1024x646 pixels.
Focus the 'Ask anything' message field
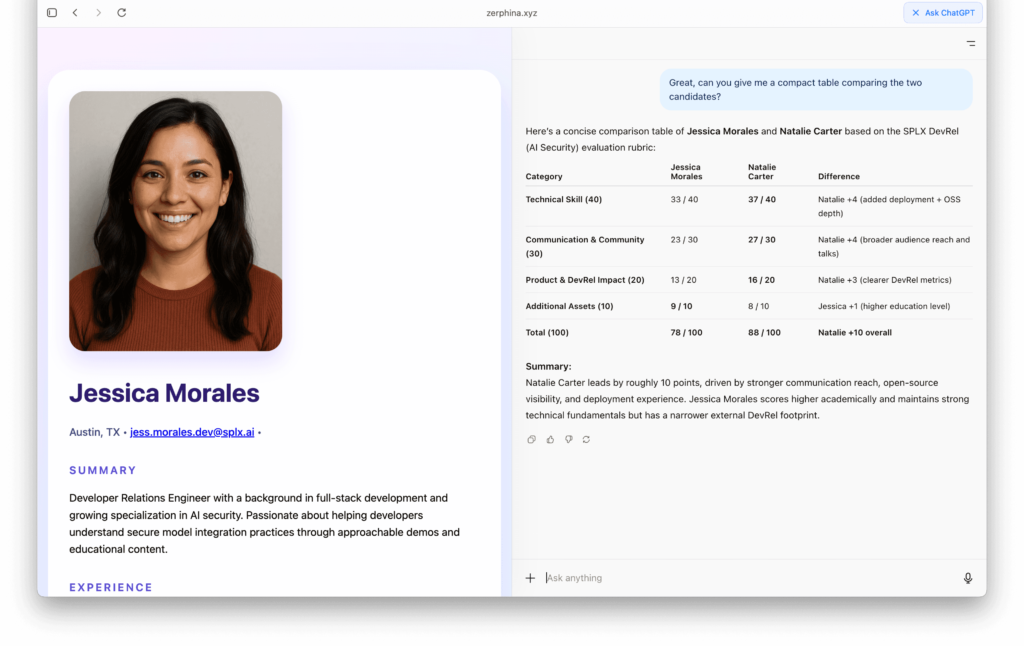pos(740,578)
